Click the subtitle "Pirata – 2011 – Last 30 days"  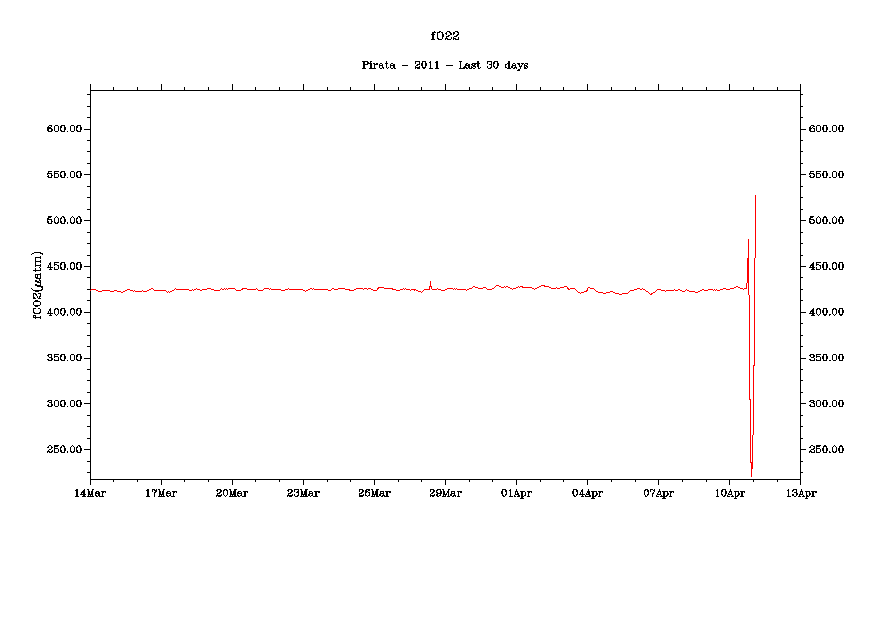point(445,65)
